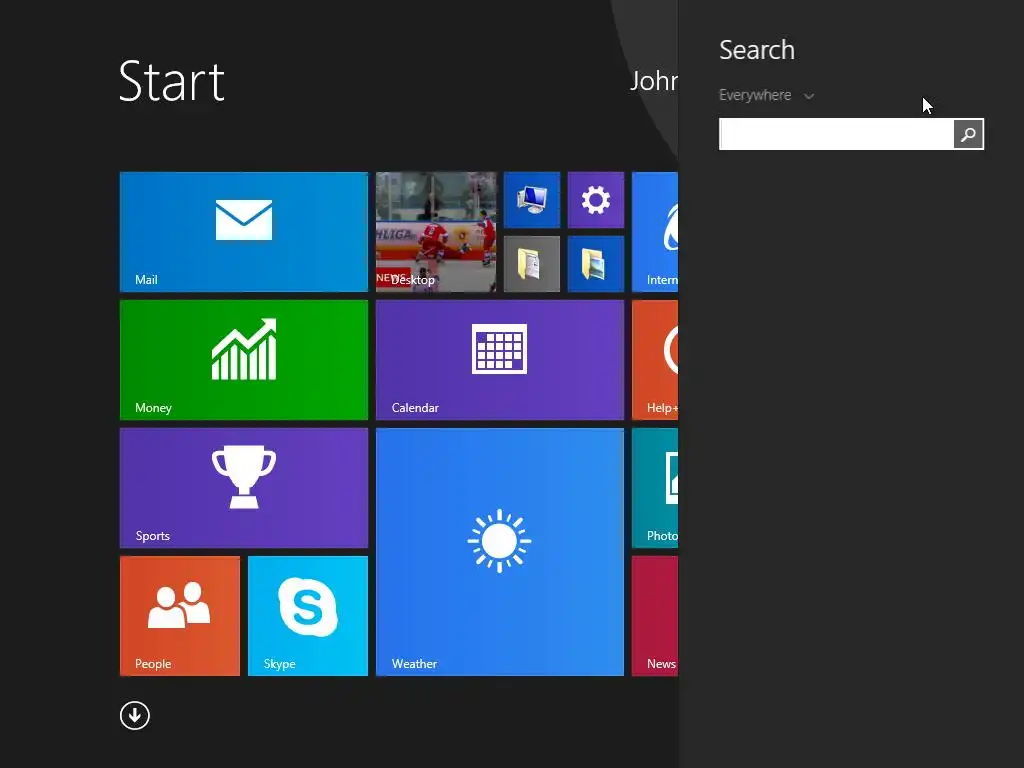Screen dimensions: 1024x768
Task: Open the Photos tile
Action: click(655, 488)
